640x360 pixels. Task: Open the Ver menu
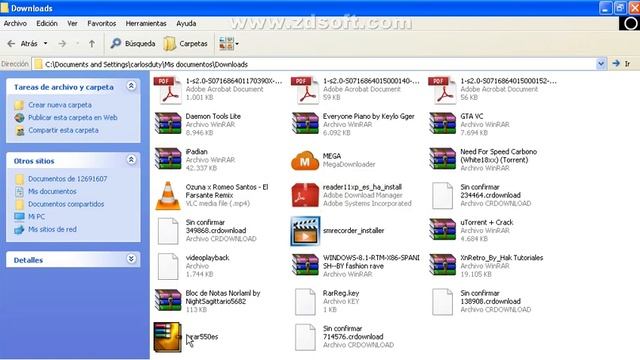tap(72, 24)
